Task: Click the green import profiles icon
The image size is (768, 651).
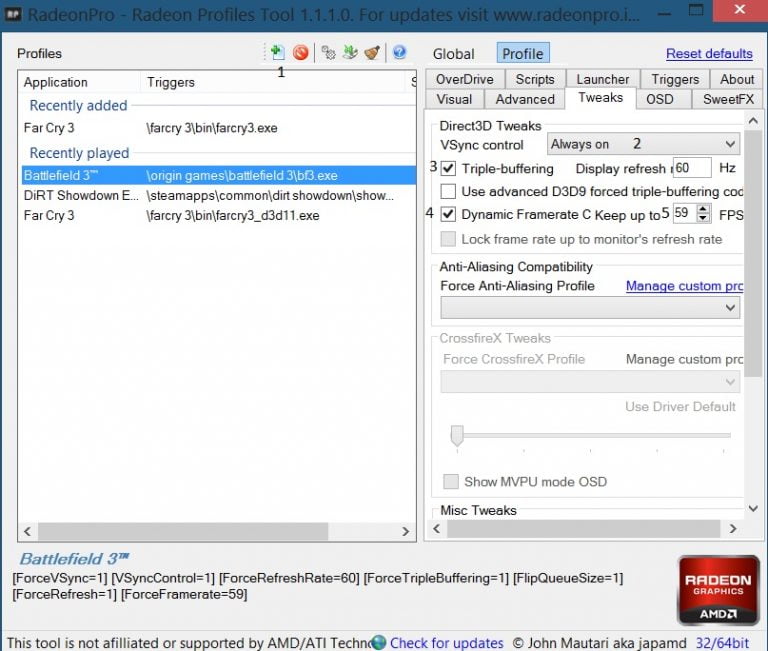Action: pyautogui.click(x=350, y=52)
